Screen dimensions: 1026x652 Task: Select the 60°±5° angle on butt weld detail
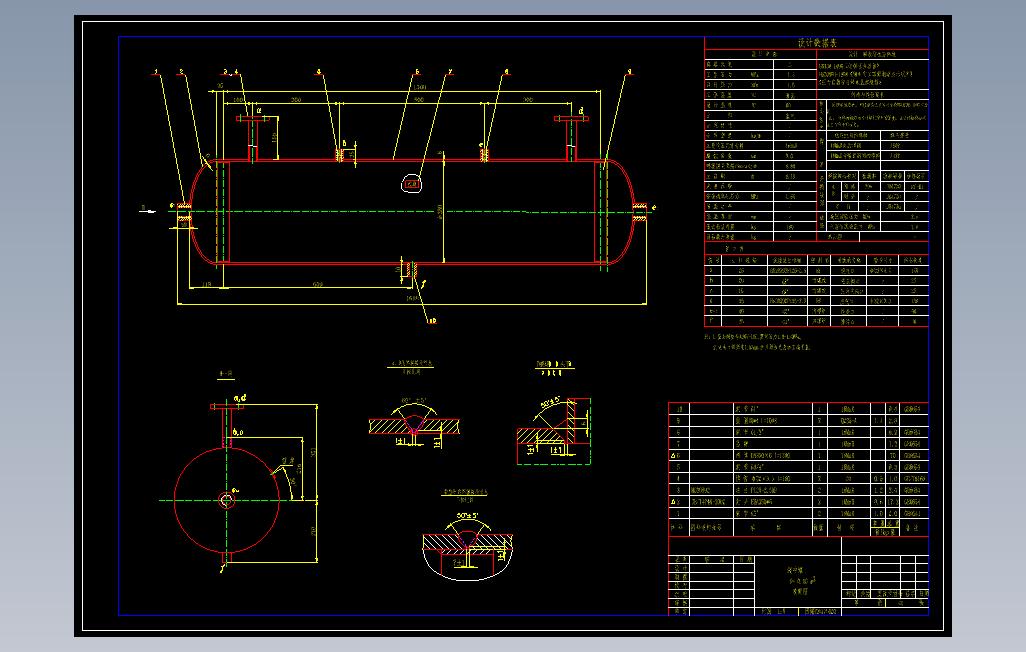coord(414,400)
